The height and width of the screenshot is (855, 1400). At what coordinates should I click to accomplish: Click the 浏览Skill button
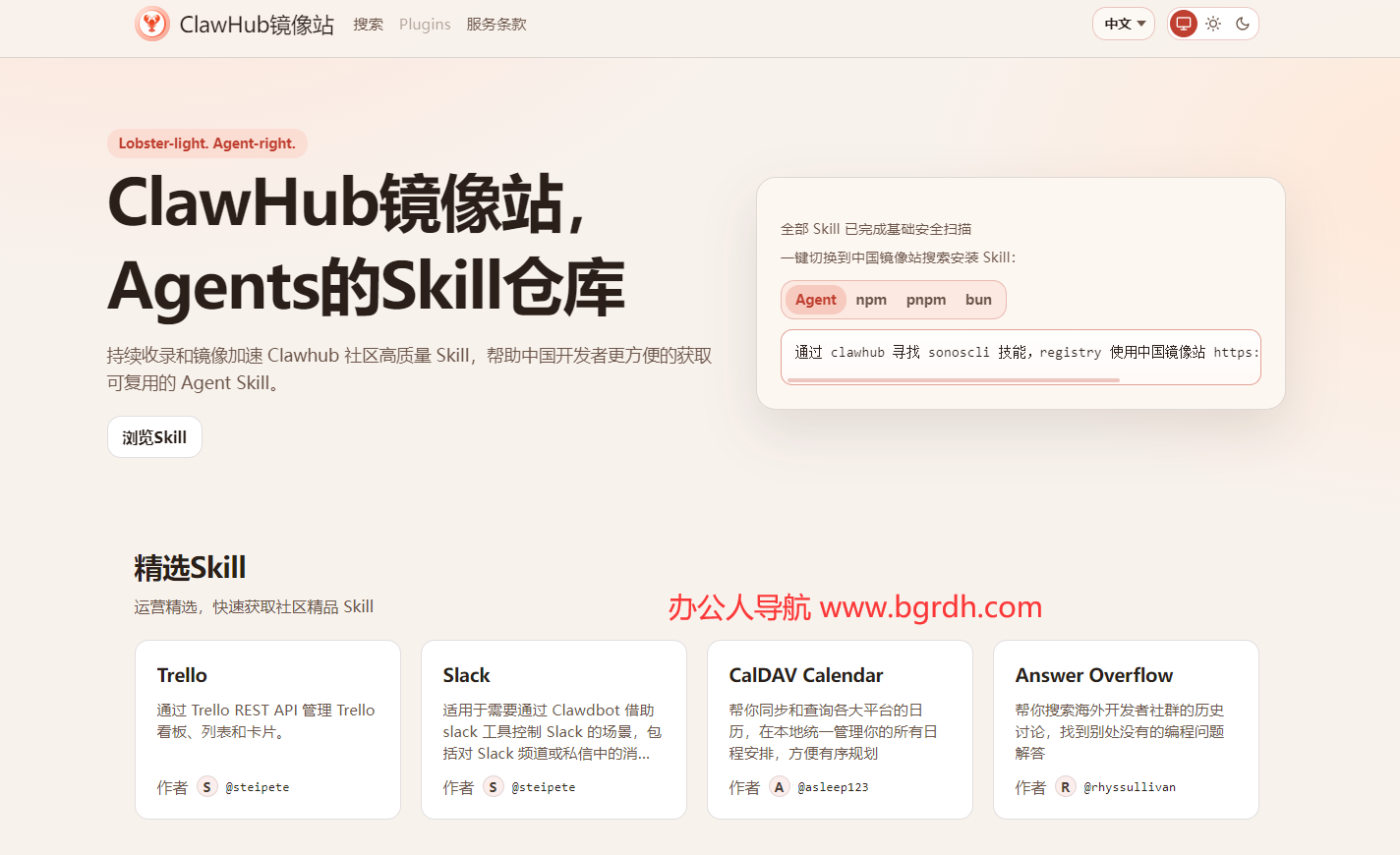[x=154, y=437]
